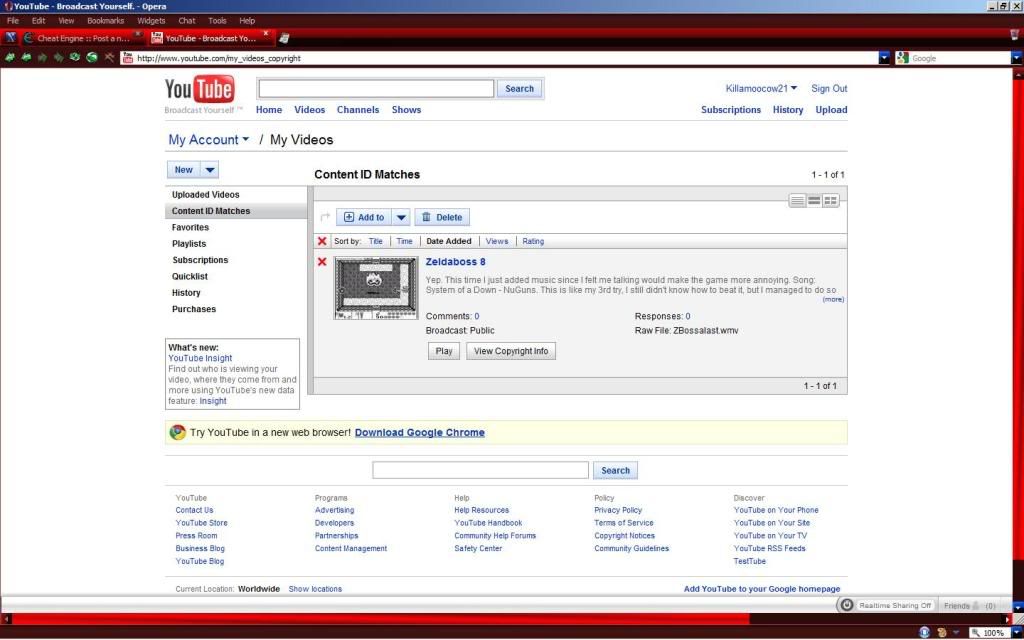Open the Bookmarks menu
The width and height of the screenshot is (1024, 640).
click(x=105, y=20)
